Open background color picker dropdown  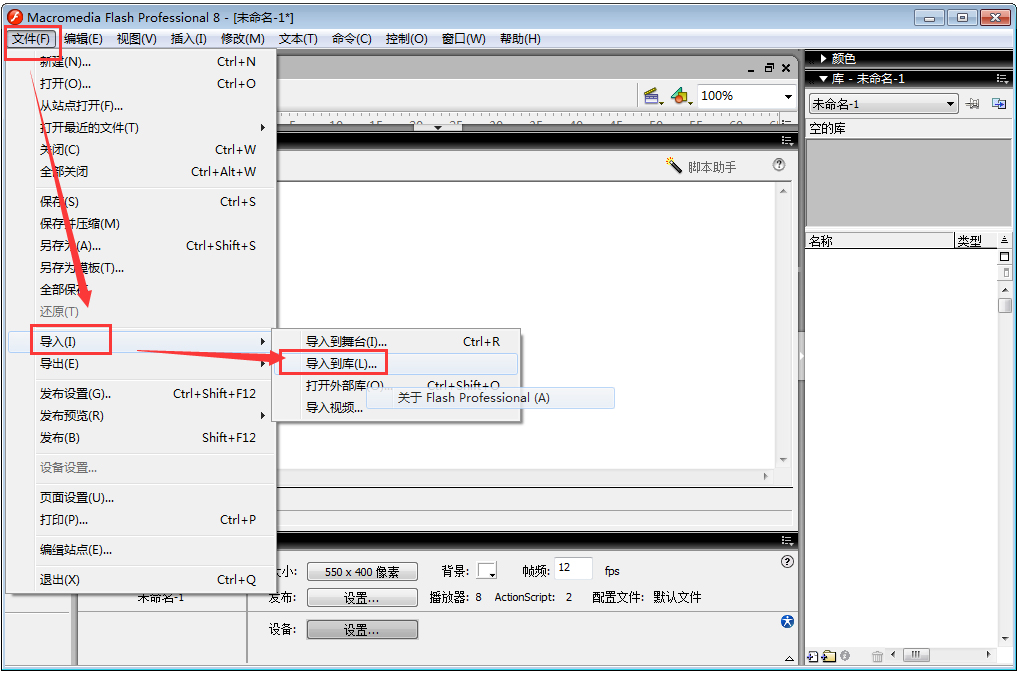(x=487, y=571)
